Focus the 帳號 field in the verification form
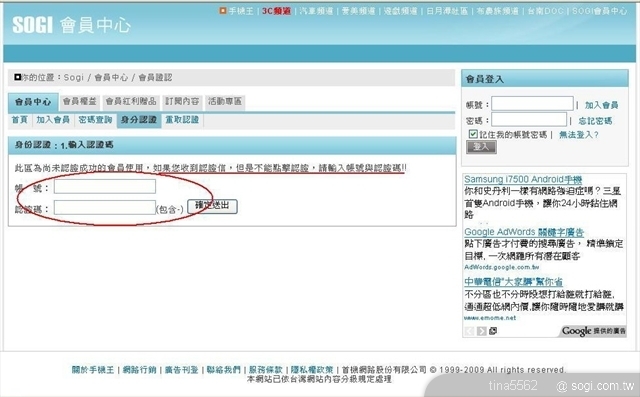640x397 pixels. [x=105, y=186]
